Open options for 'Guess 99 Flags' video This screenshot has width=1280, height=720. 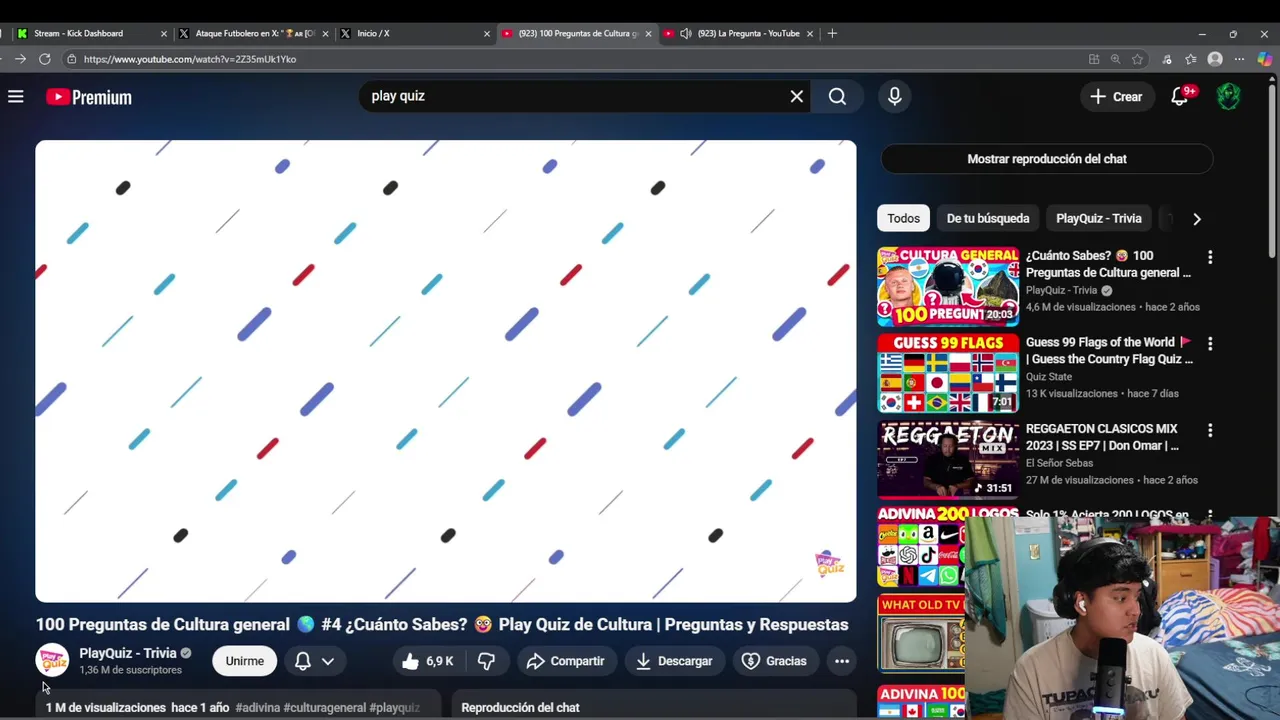tap(1210, 344)
